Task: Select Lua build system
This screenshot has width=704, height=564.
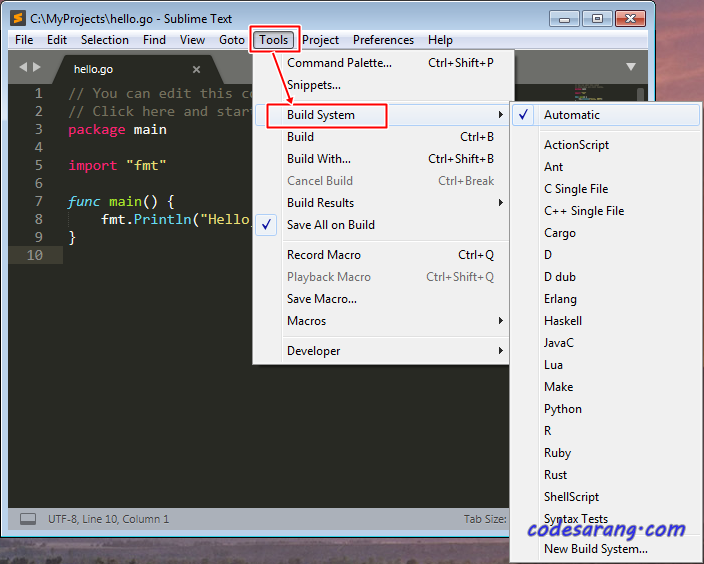Action: click(x=606, y=365)
